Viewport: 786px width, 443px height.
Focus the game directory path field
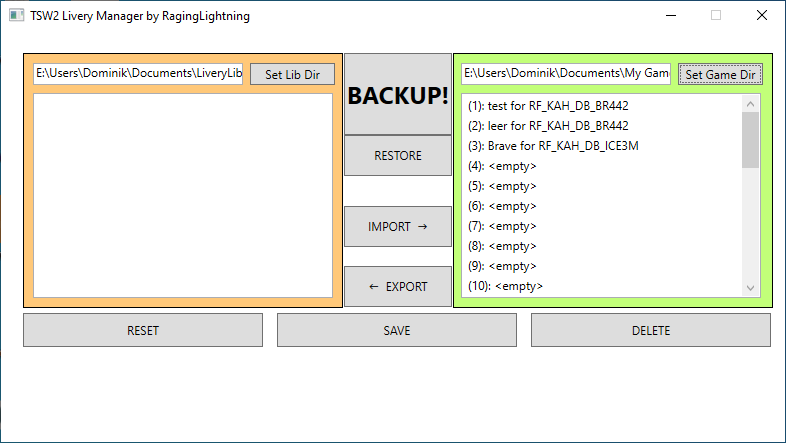click(x=566, y=74)
